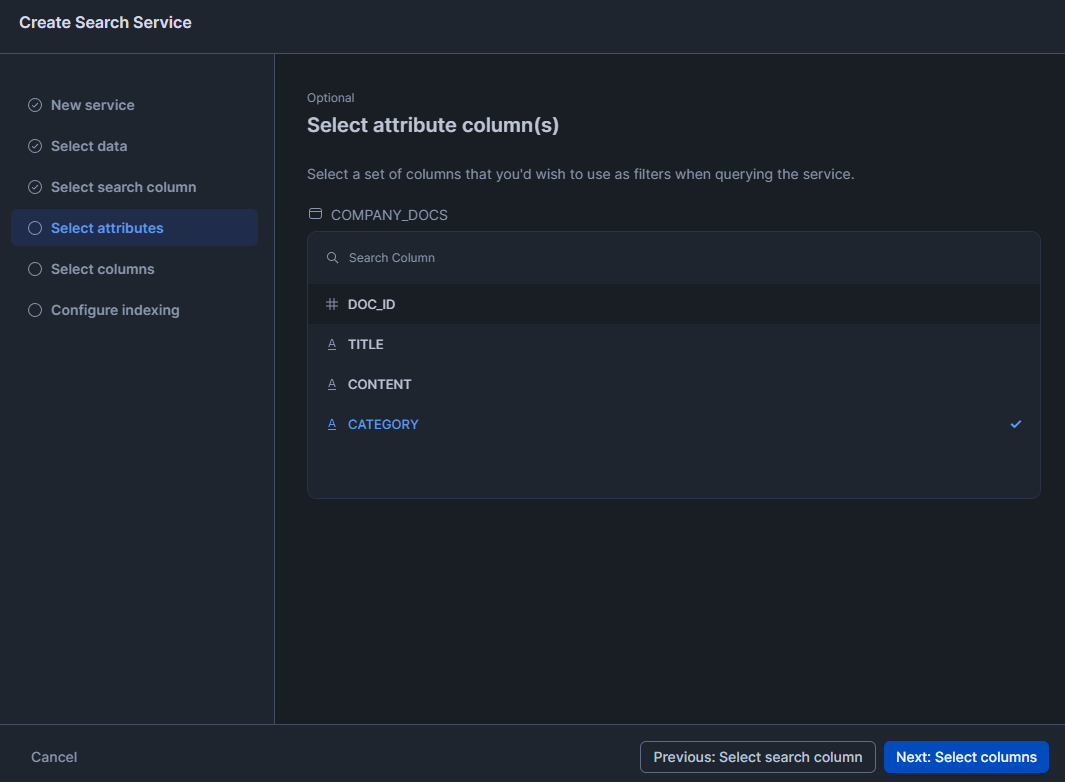Click the circle indicator for Configure indexing step
This screenshot has height=782, width=1065.
pyautogui.click(x=34, y=310)
